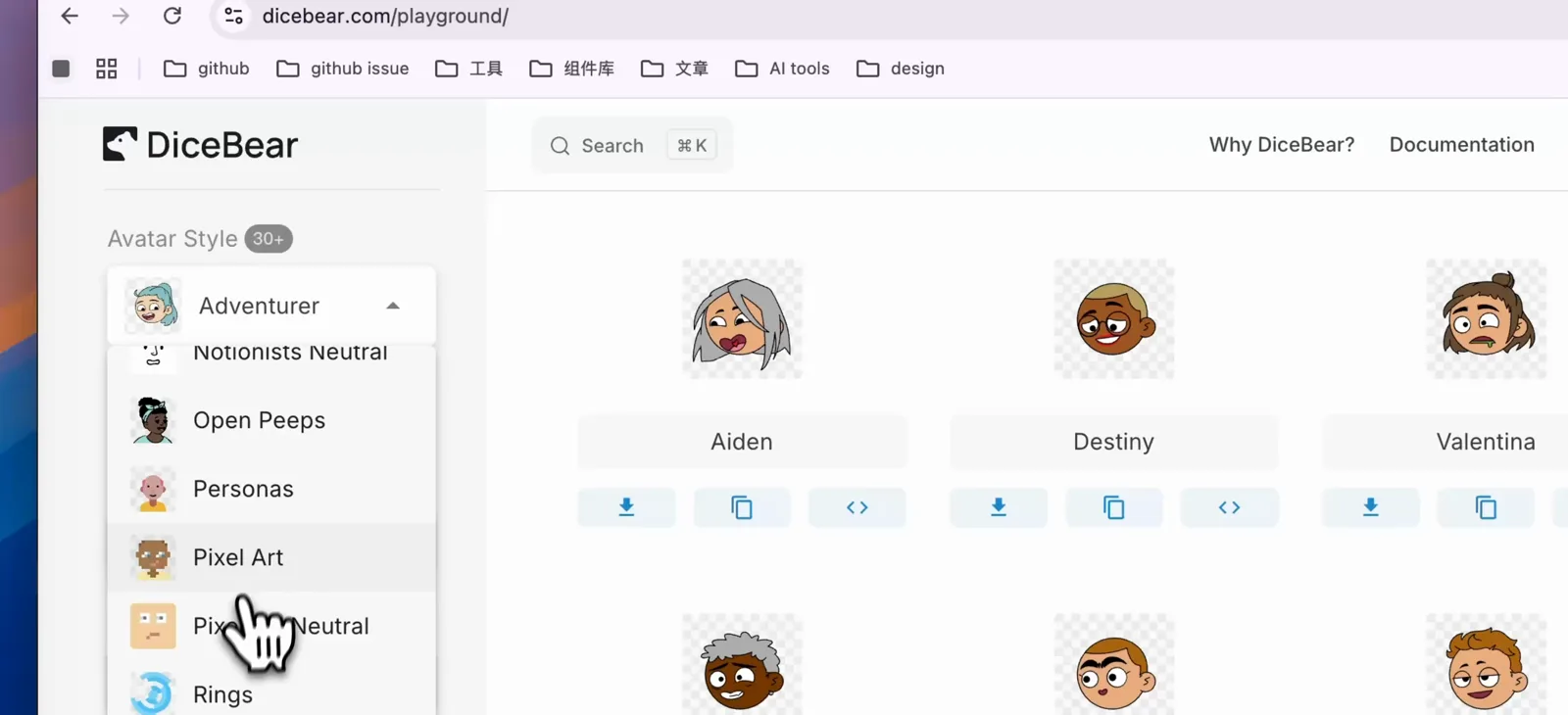The width and height of the screenshot is (1568, 715).
Task: Open the AI tools bookmark folder
Action: pos(782,69)
